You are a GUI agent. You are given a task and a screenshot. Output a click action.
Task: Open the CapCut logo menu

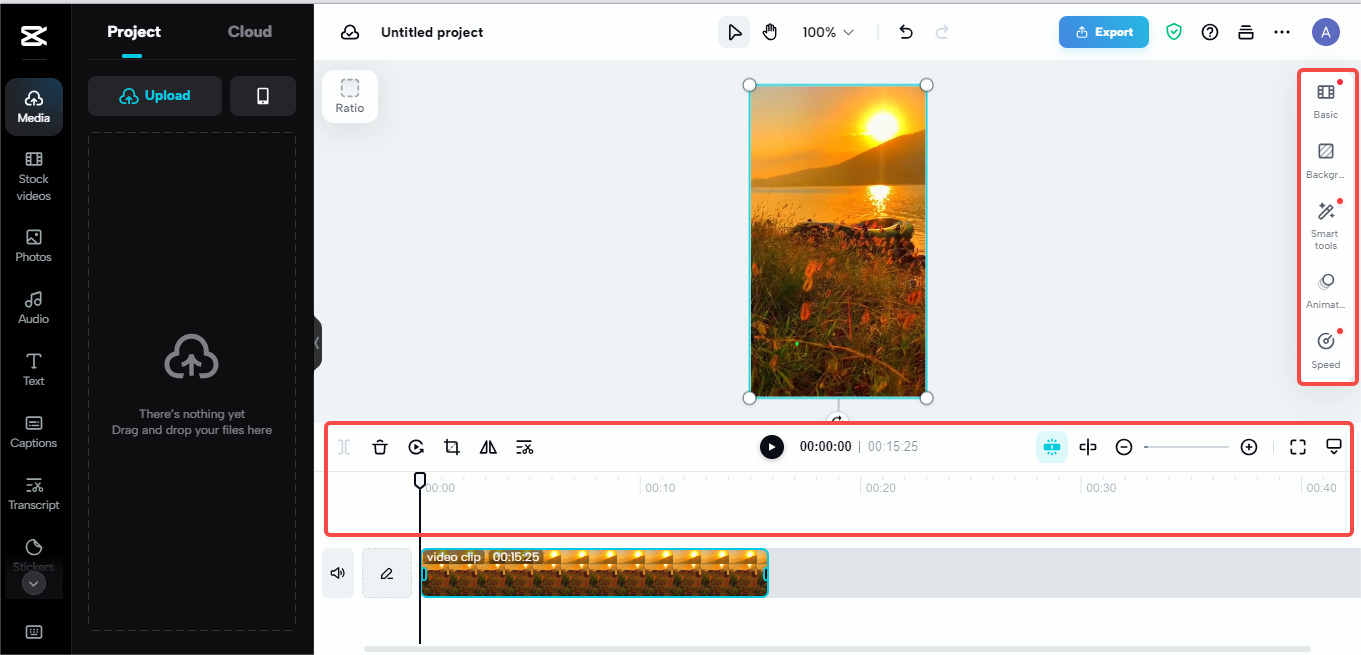pos(33,37)
